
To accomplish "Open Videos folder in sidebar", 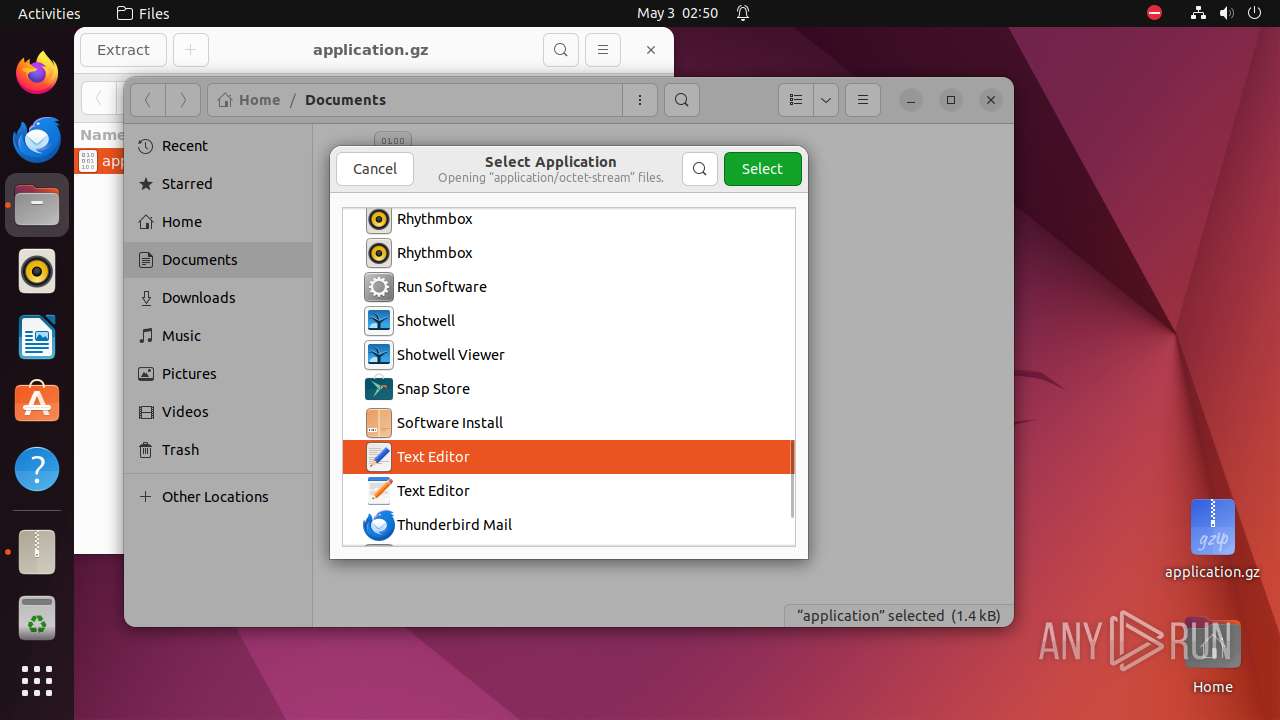I will pos(218,412).
